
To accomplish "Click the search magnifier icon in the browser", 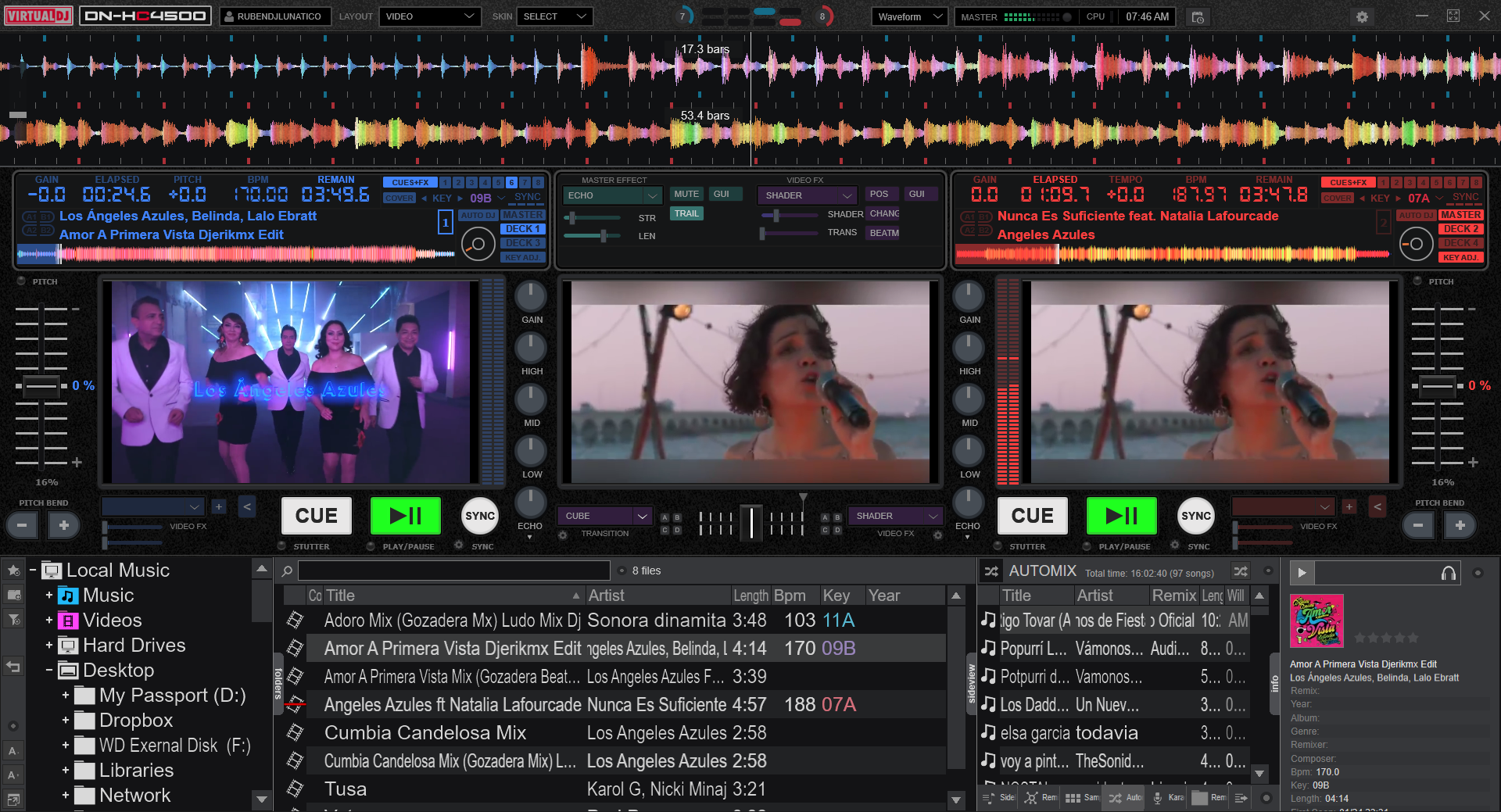I will click(287, 571).
